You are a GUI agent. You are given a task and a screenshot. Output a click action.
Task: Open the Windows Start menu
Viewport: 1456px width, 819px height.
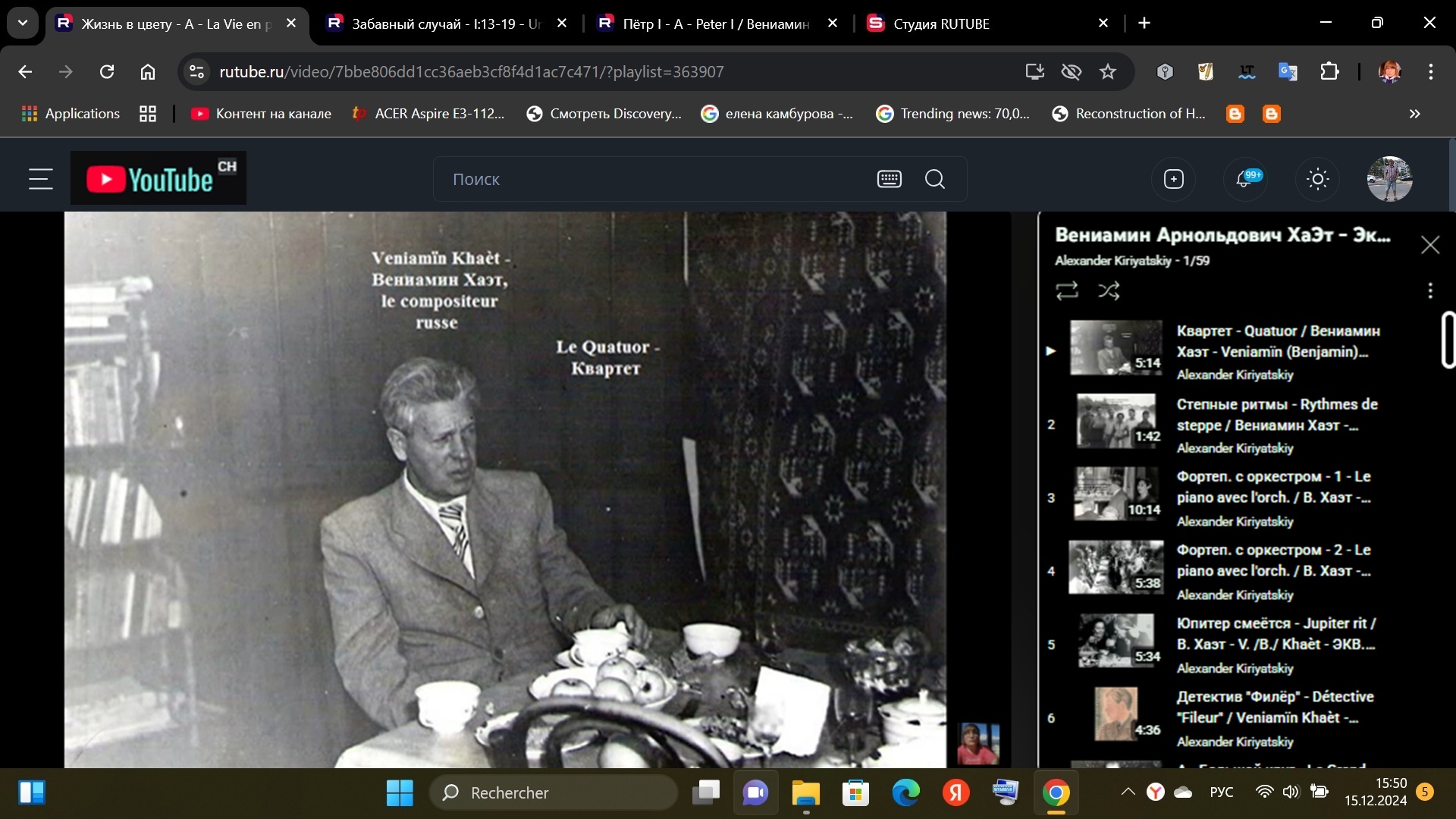click(400, 792)
